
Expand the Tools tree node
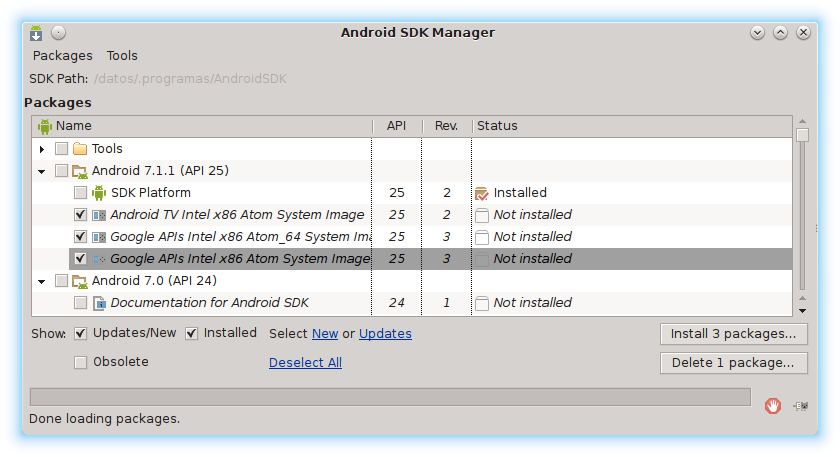coord(42,149)
